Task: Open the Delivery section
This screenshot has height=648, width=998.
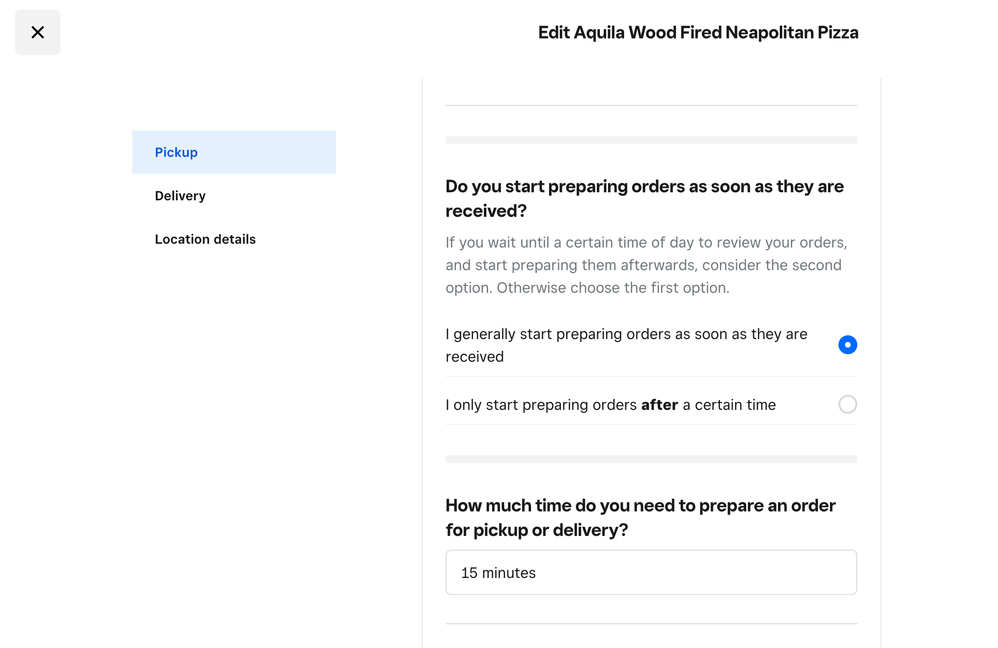Action: (180, 196)
